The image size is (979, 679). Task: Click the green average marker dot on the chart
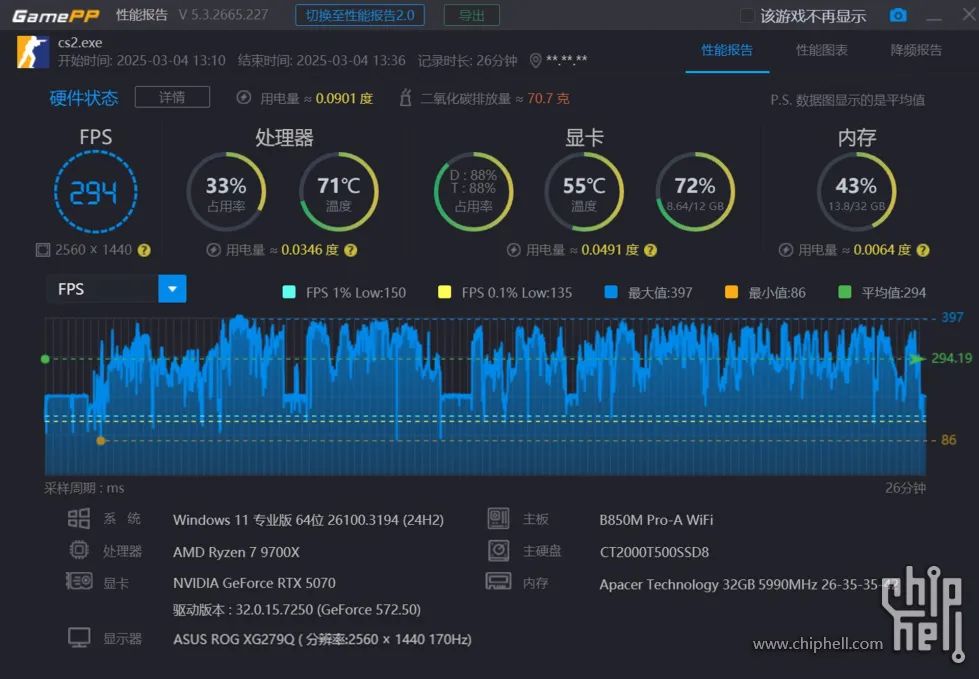pos(45,359)
